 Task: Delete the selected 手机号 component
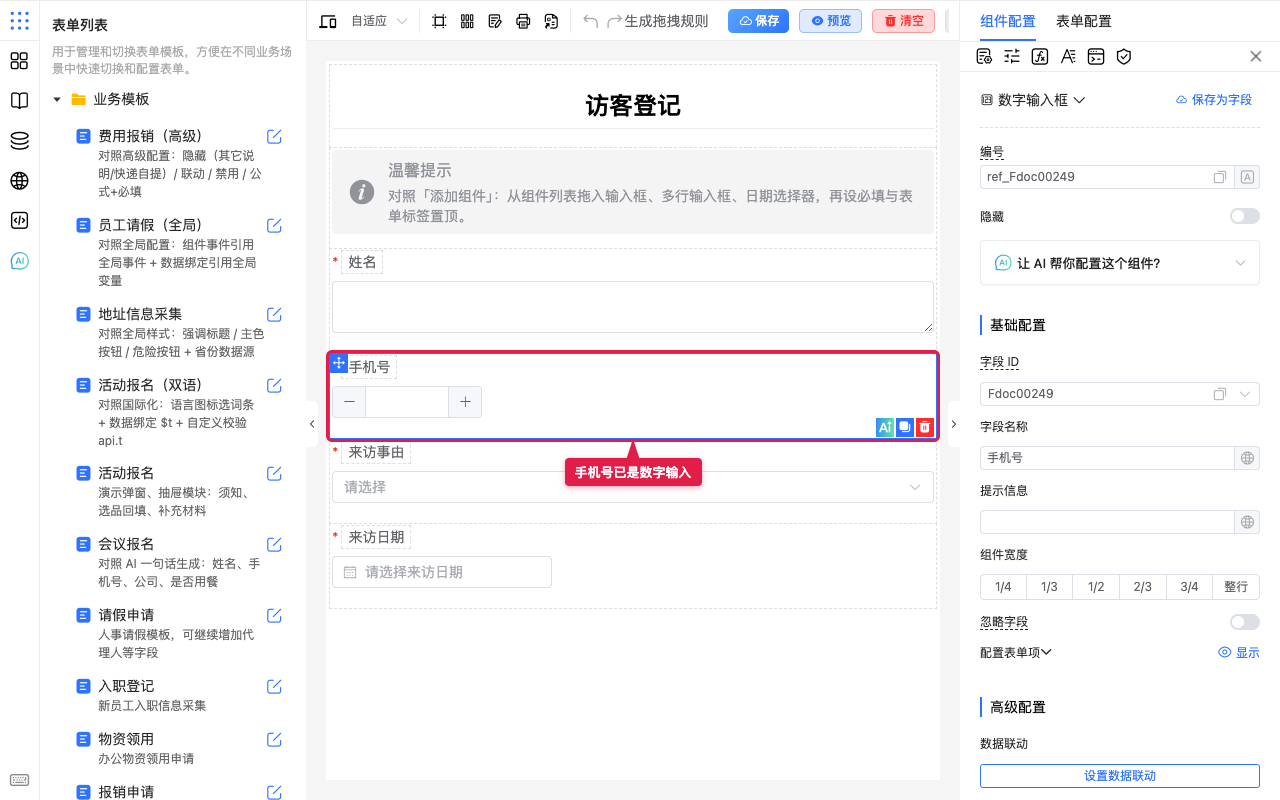925,427
